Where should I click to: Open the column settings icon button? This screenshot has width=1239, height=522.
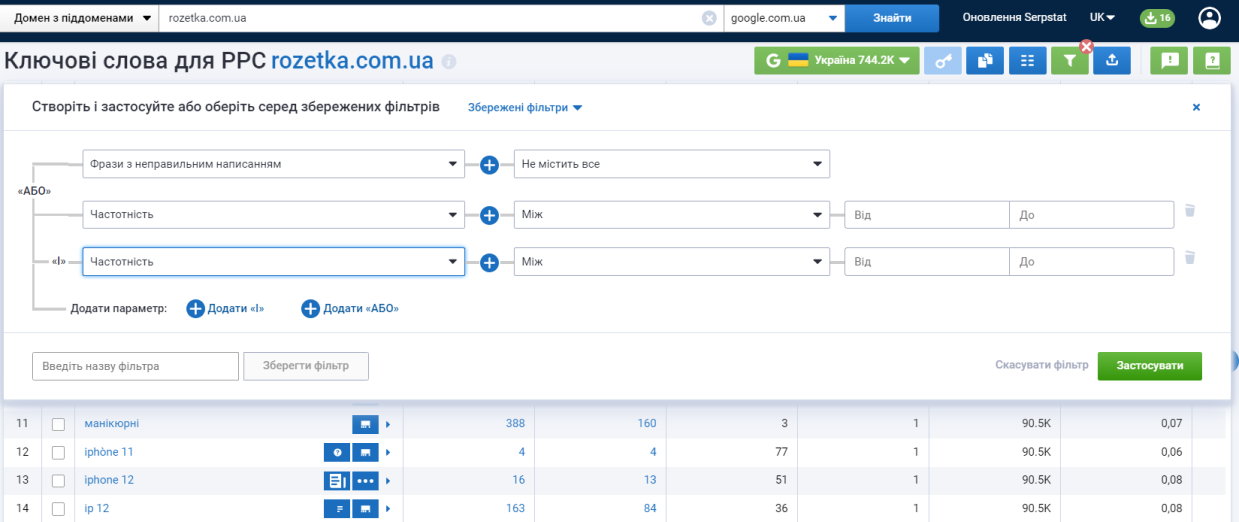1027,61
